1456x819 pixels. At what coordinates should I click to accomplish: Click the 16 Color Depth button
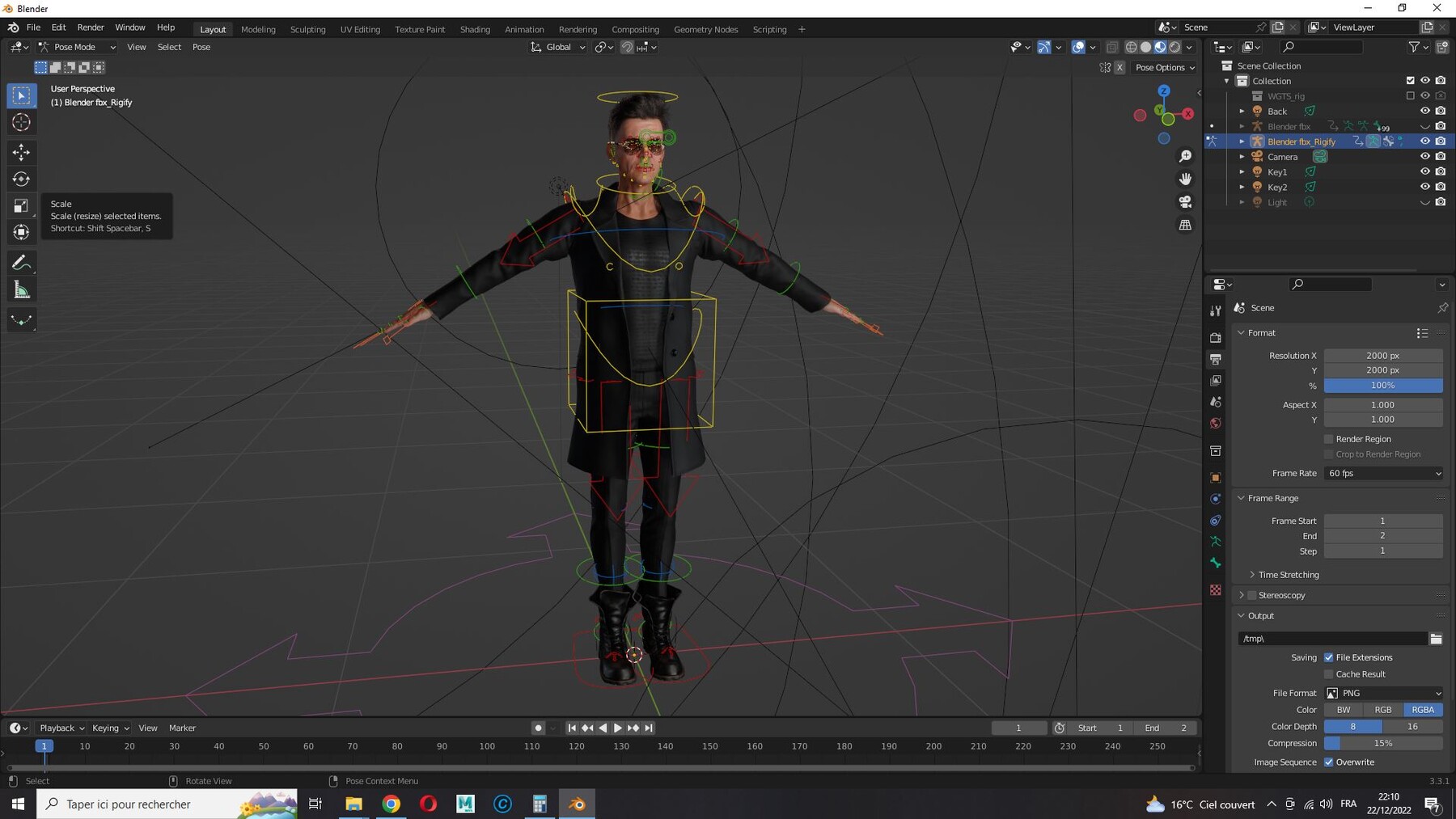tap(1413, 726)
